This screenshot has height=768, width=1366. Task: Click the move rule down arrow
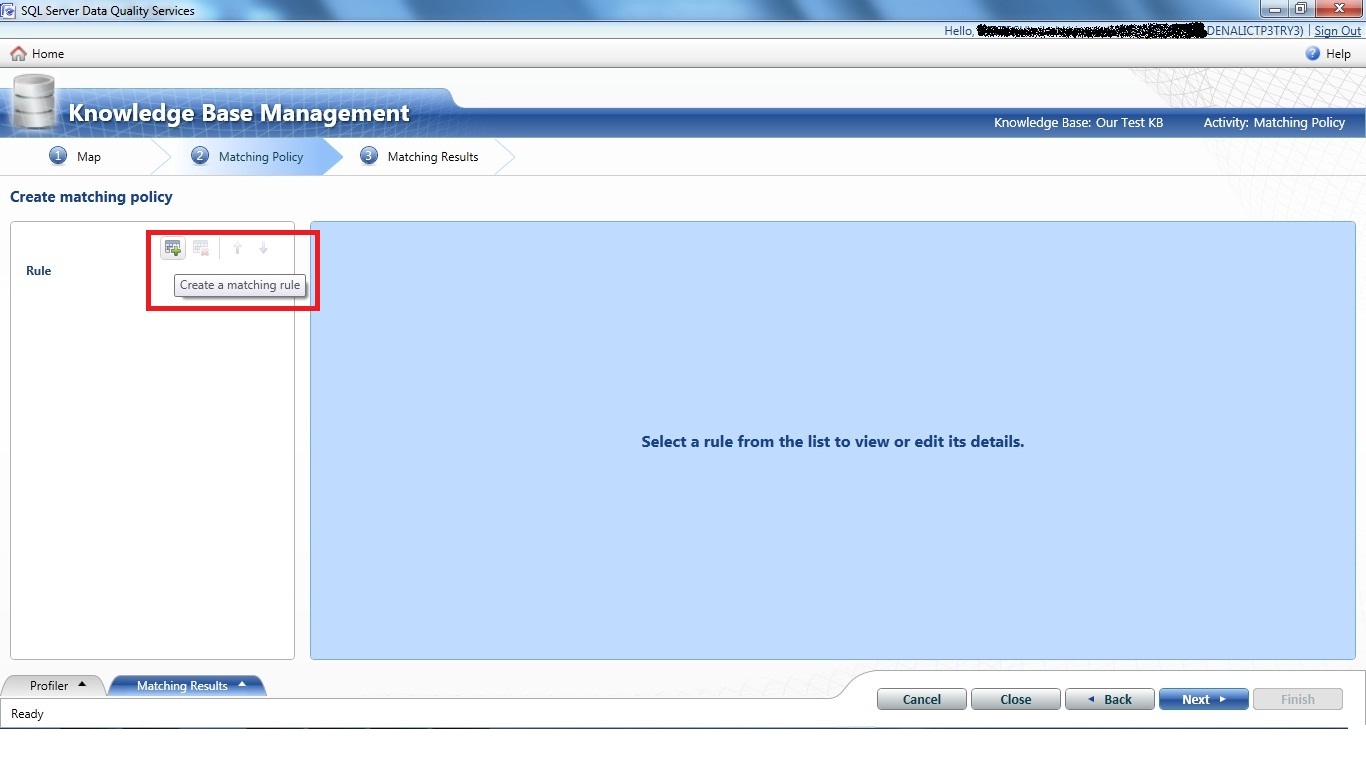(263, 248)
